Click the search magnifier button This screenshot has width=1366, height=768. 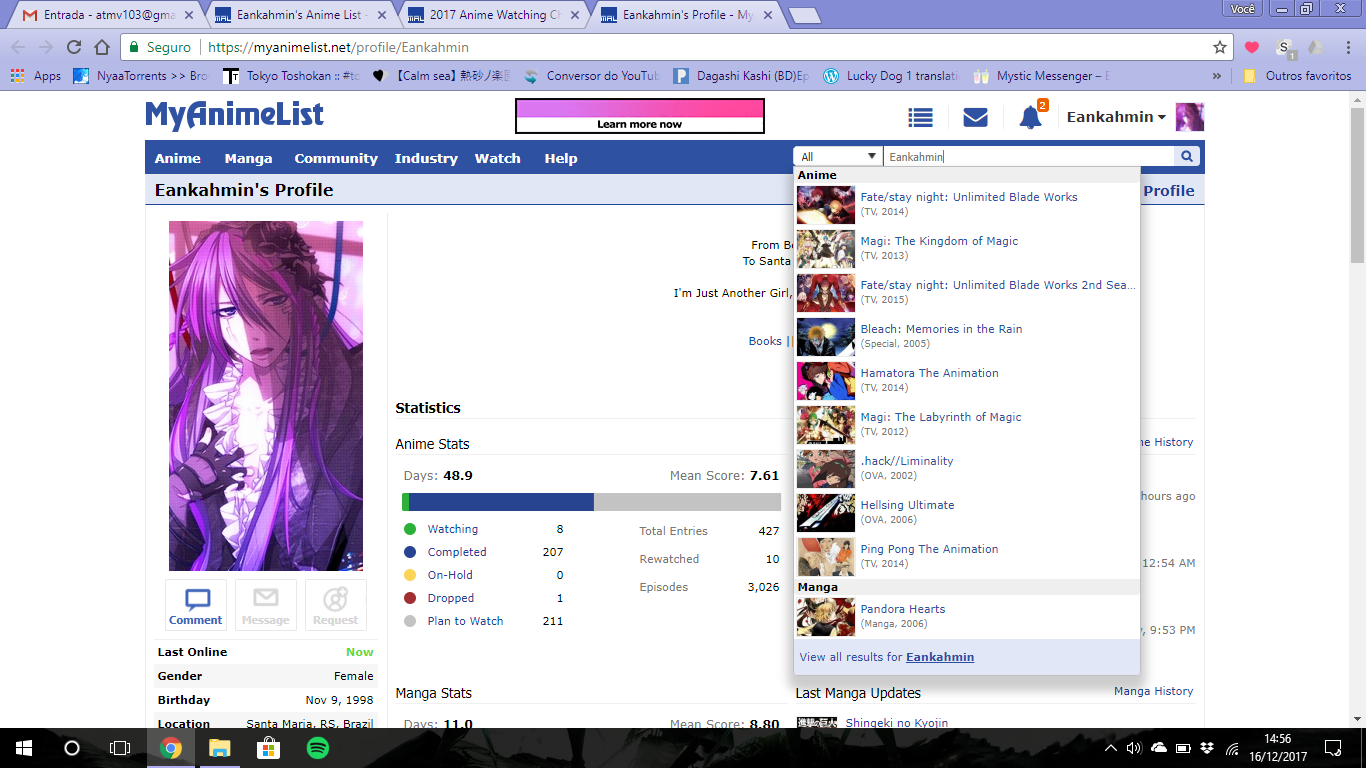click(1187, 156)
